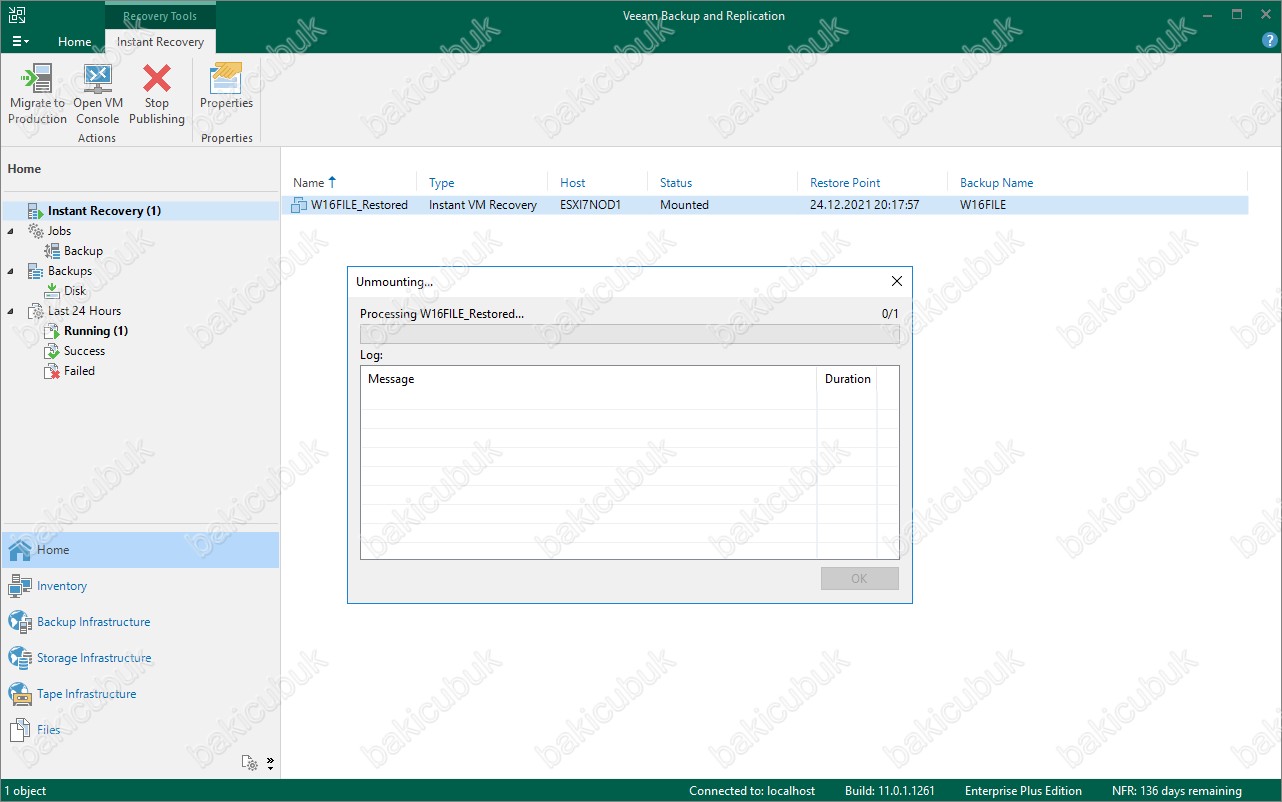Select Running (1) sessions node
The image size is (1282, 802).
tap(96, 331)
